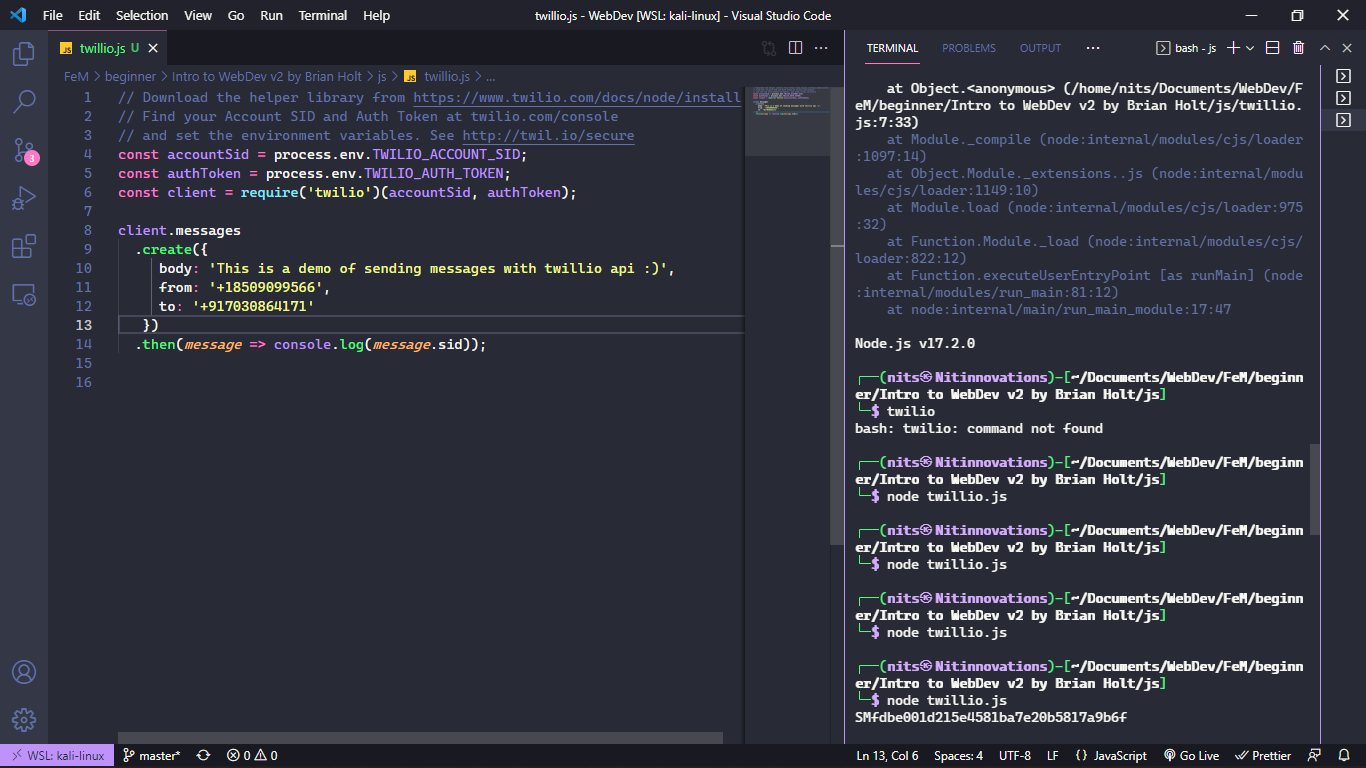The height and width of the screenshot is (768, 1366).
Task: Toggle Prettier formatter in status bar
Action: pyautogui.click(x=1263, y=756)
